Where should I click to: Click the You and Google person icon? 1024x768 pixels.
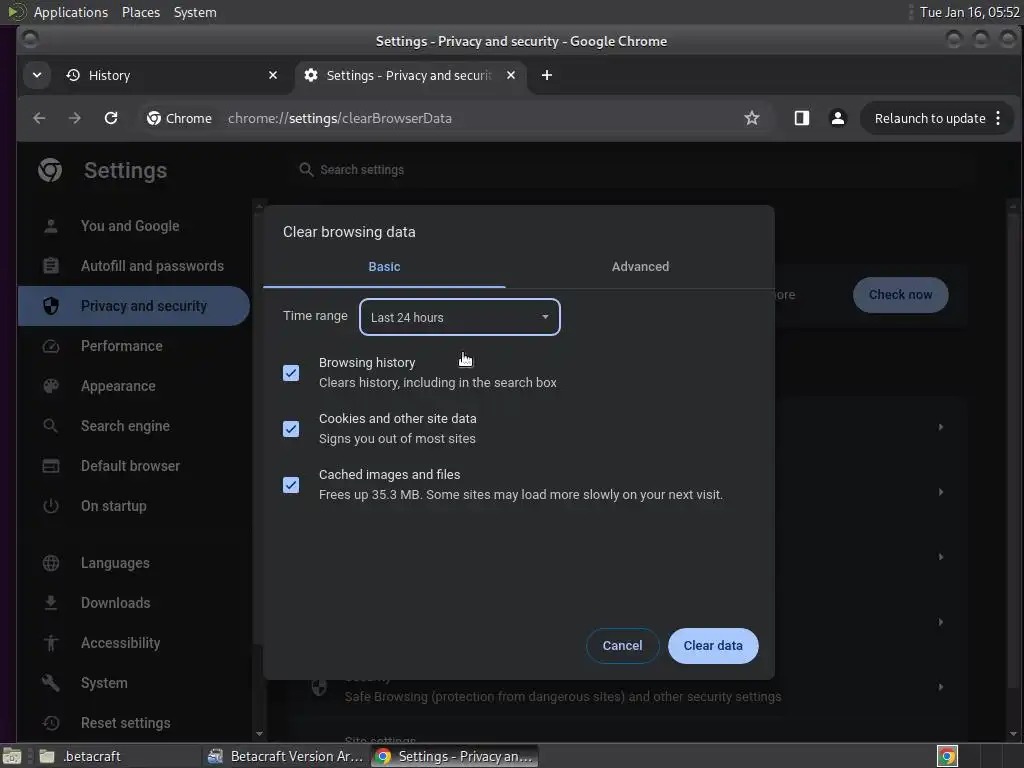51,226
